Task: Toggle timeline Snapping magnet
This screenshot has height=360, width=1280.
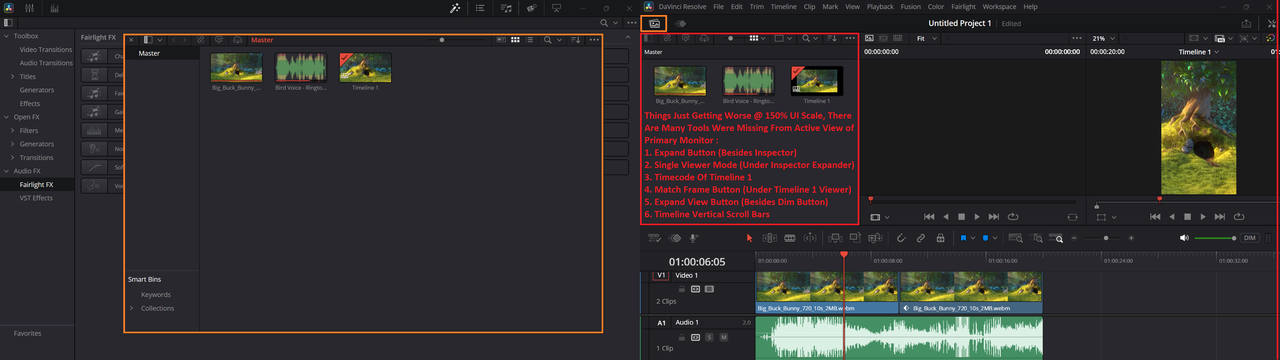Action: (x=900, y=237)
